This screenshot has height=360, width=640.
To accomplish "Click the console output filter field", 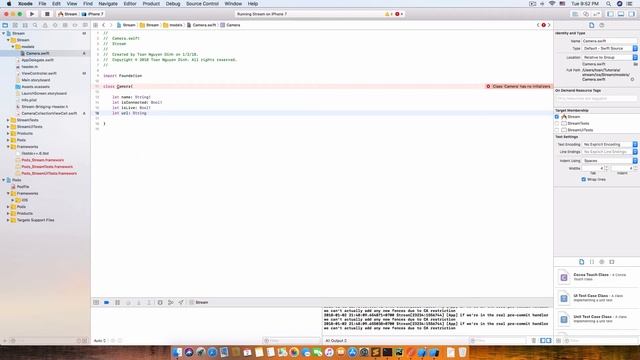I will pyautogui.click(x=497, y=340).
